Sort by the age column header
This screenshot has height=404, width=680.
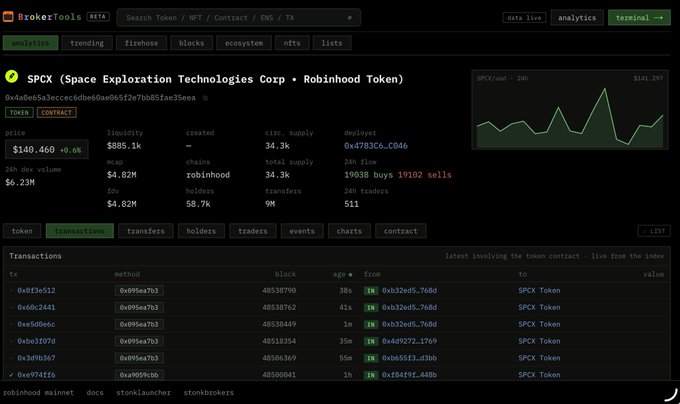click(x=340, y=274)
